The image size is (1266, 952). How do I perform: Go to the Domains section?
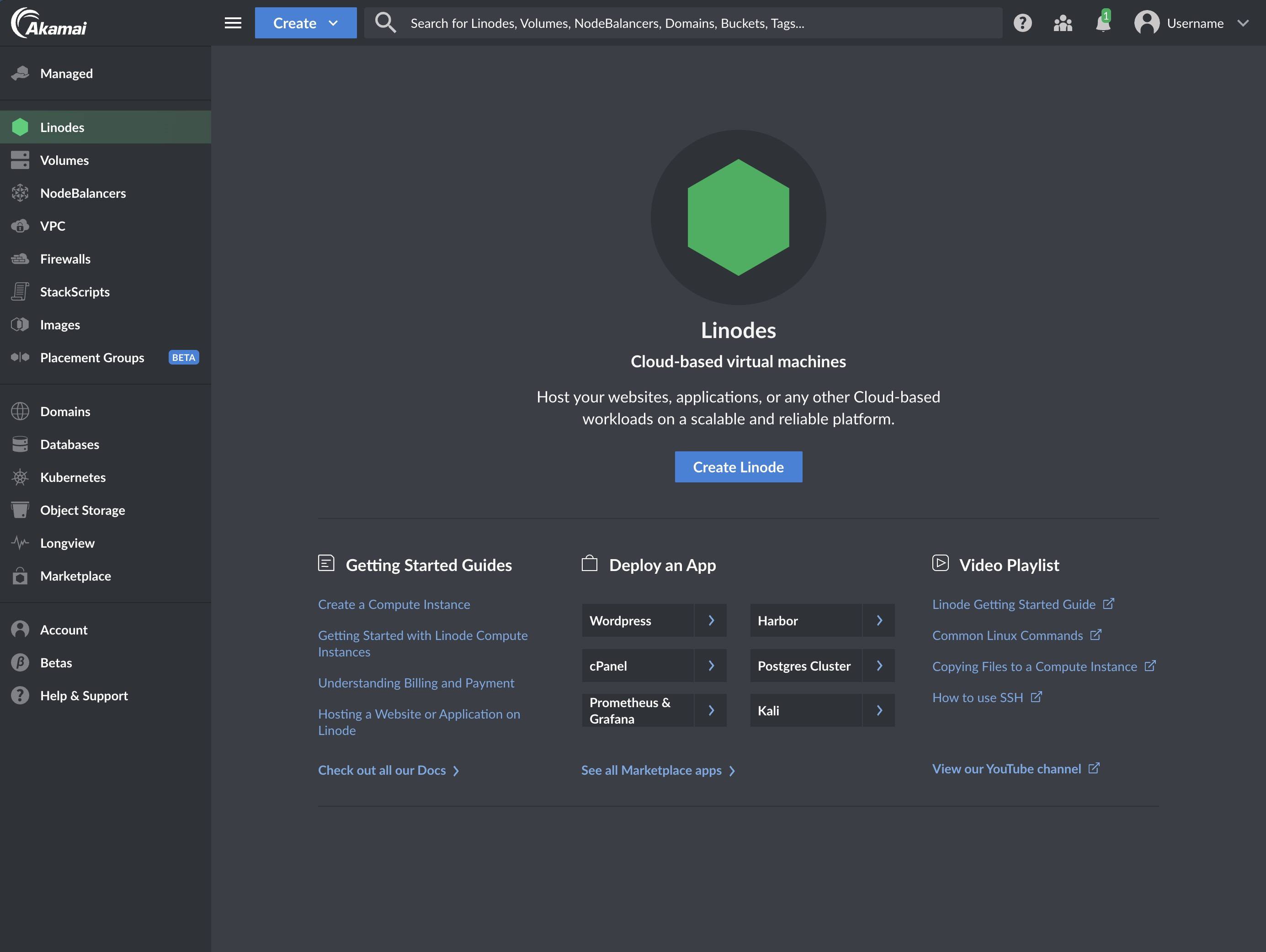(x=65, y=411)
